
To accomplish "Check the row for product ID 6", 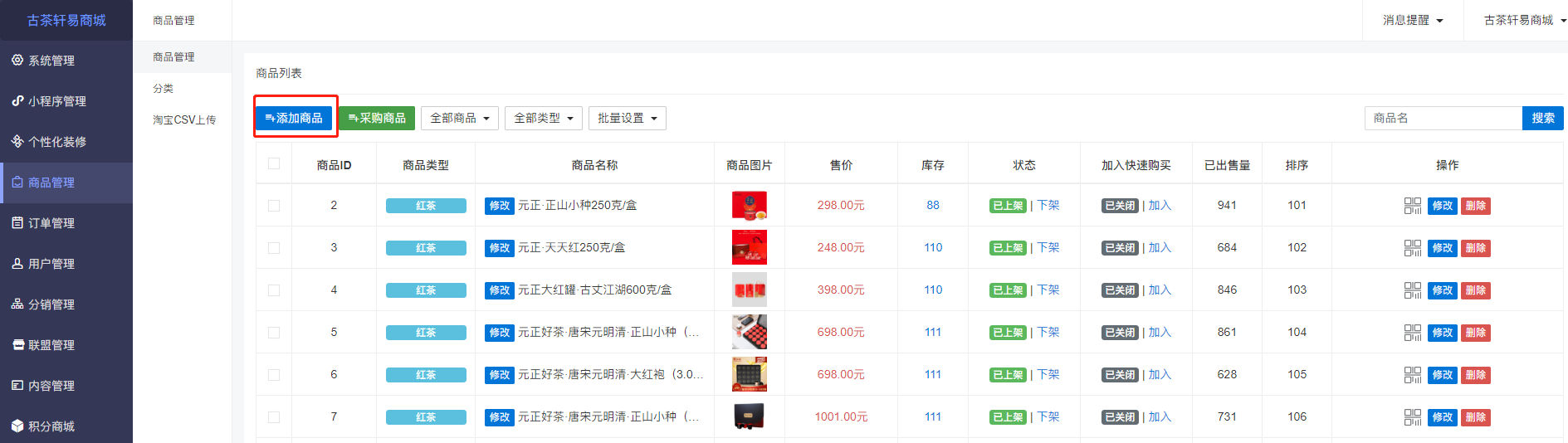I will coord(274,375).
